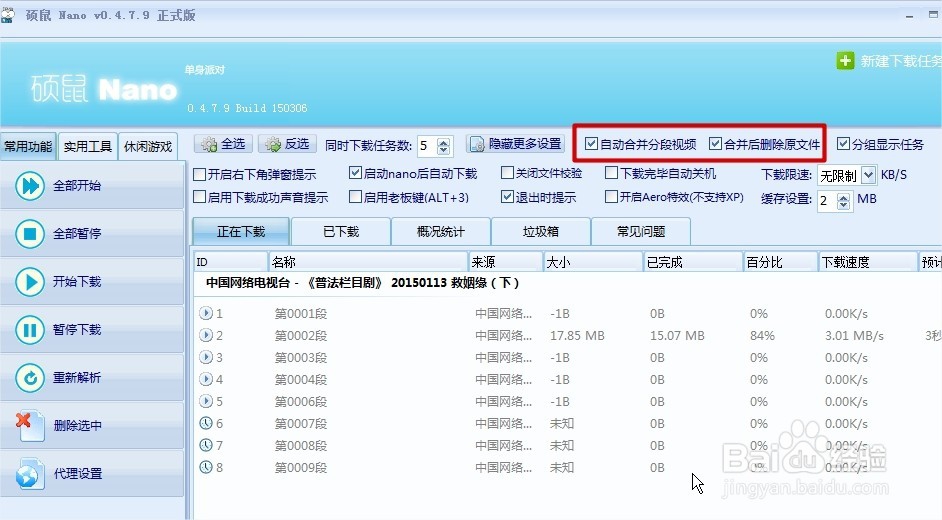Click the 全部暂停 stop-all icon
This screenshot has width=942, height=520.
pyautogui.click(x=30, y=233)
